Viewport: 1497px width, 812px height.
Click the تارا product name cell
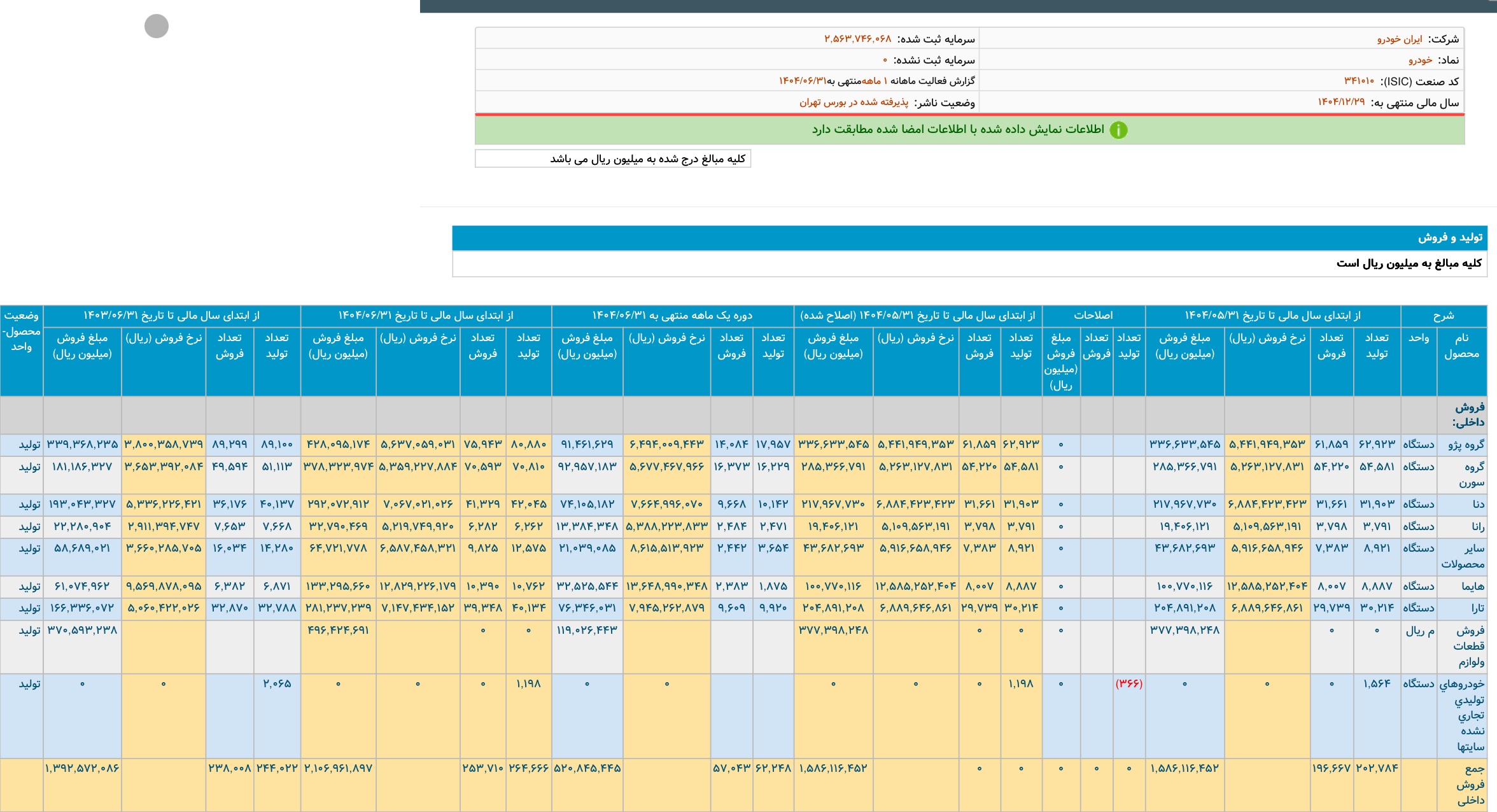pyautogui.click(x=1477, y=608)
